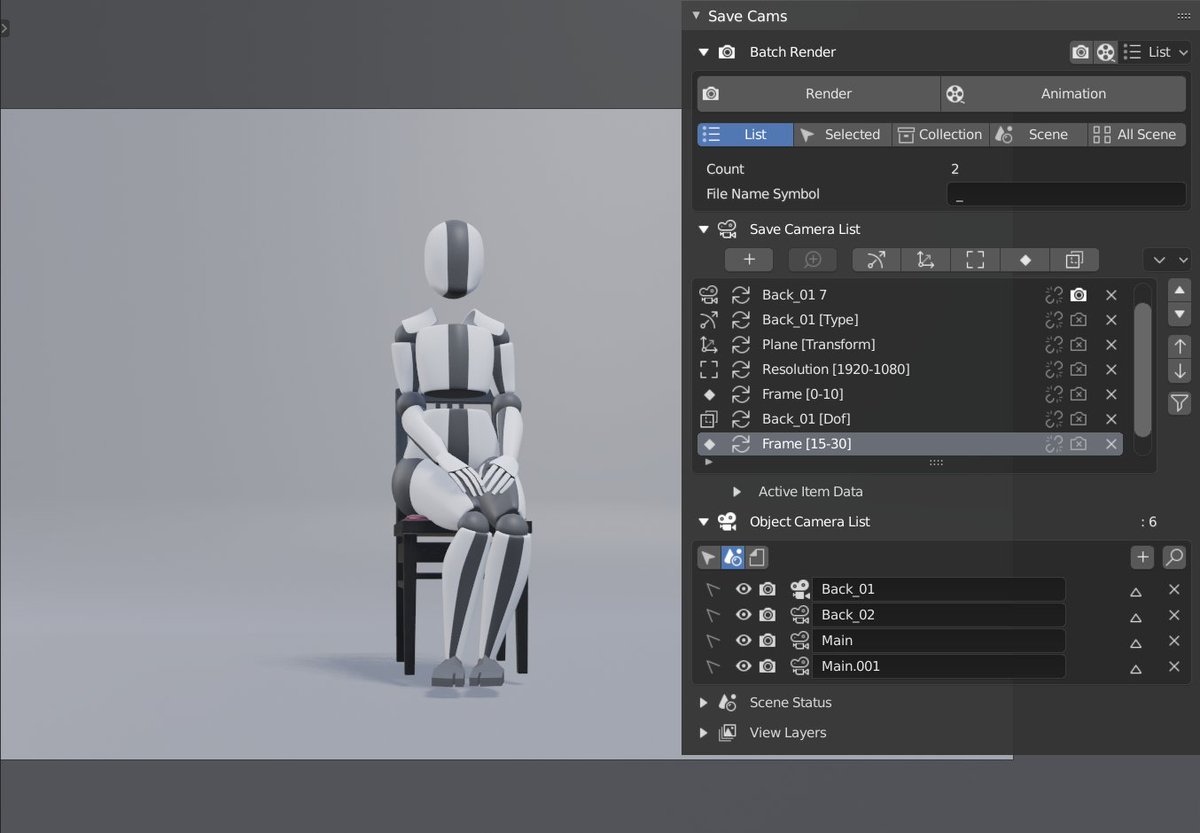Viewport: 1200px width, 833px height.
Task: Open the chevron dropdown beside Save Camera toolbar
Action: coord(1167,260)
